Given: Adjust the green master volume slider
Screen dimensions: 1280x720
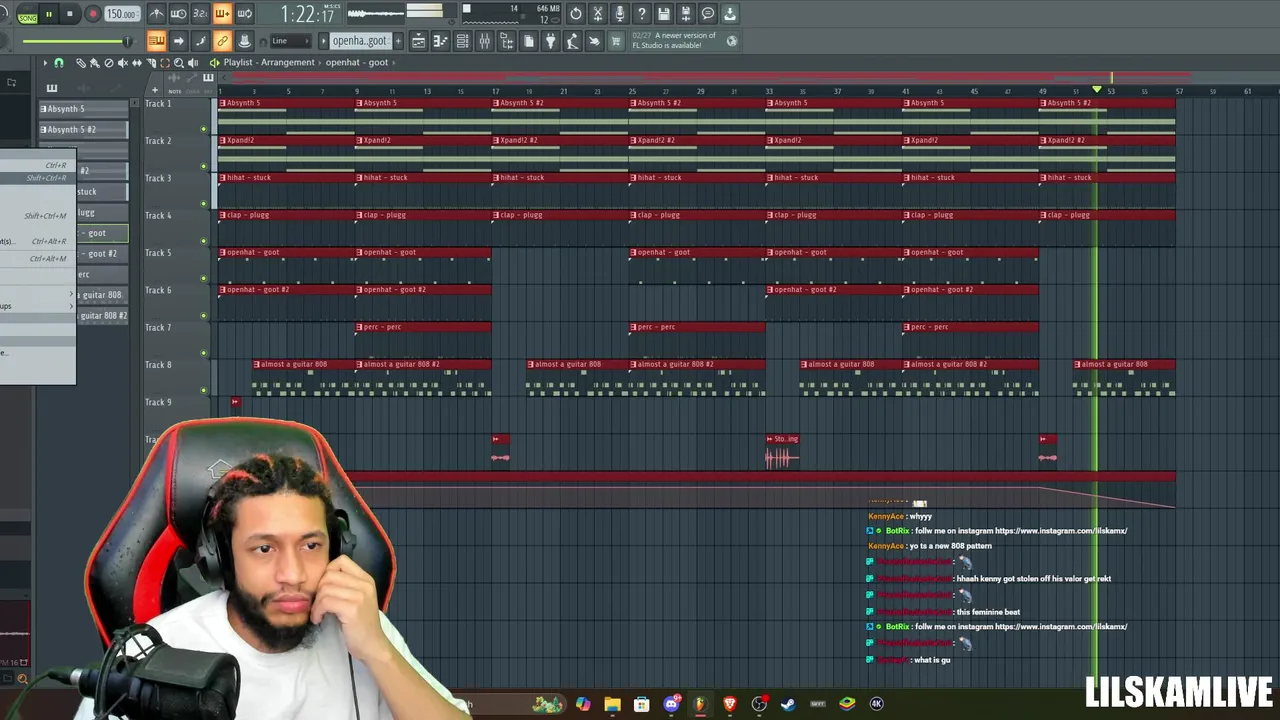Looking at the screenshot, I should (75, 41).
